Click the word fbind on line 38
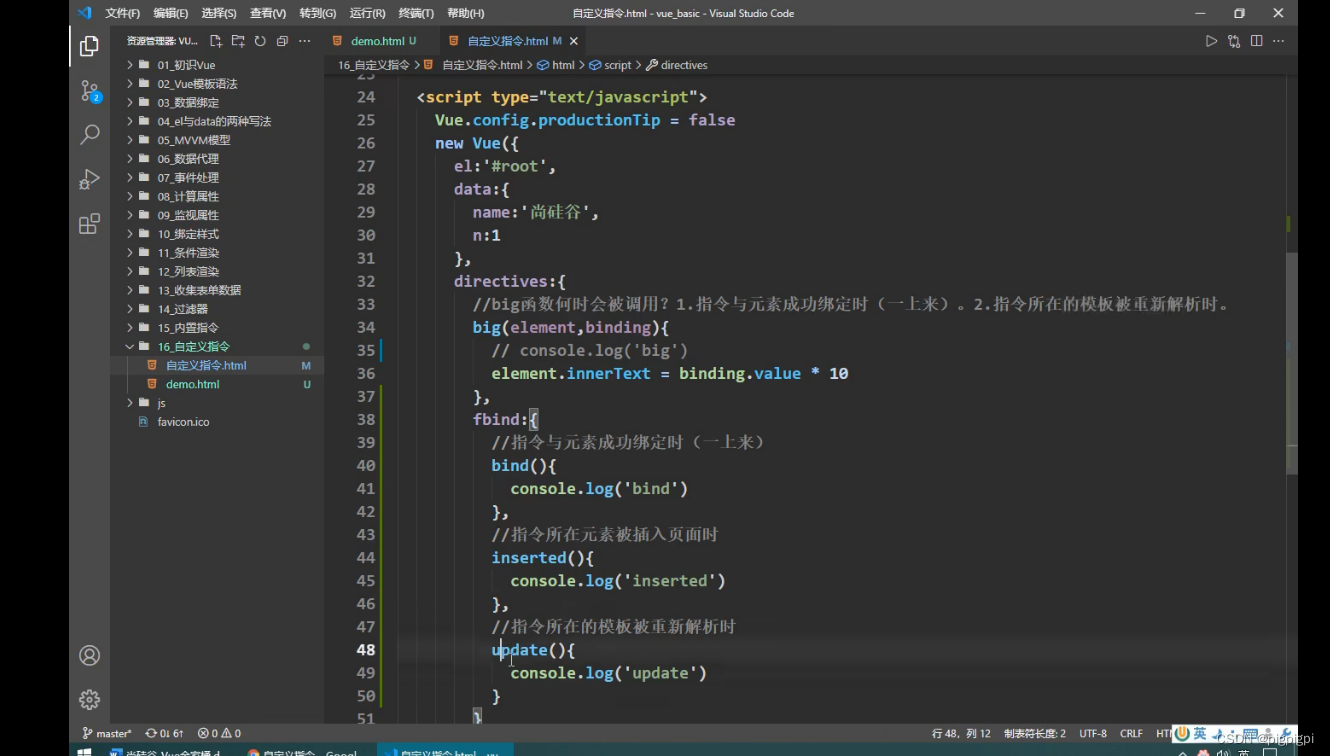The image size is (1330, 756). pos(496,420)
